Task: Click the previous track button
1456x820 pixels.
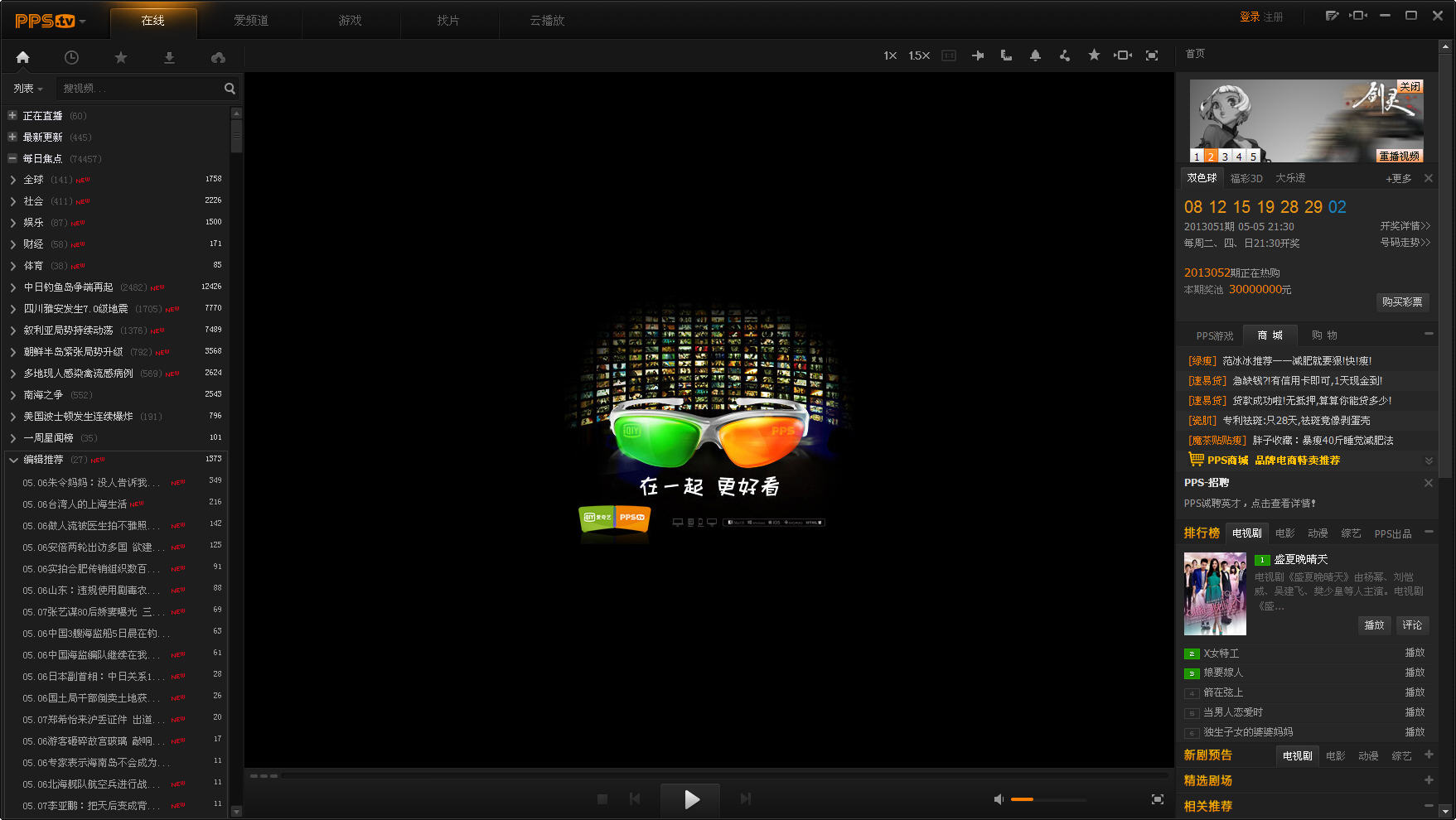Action: point(635,799)
